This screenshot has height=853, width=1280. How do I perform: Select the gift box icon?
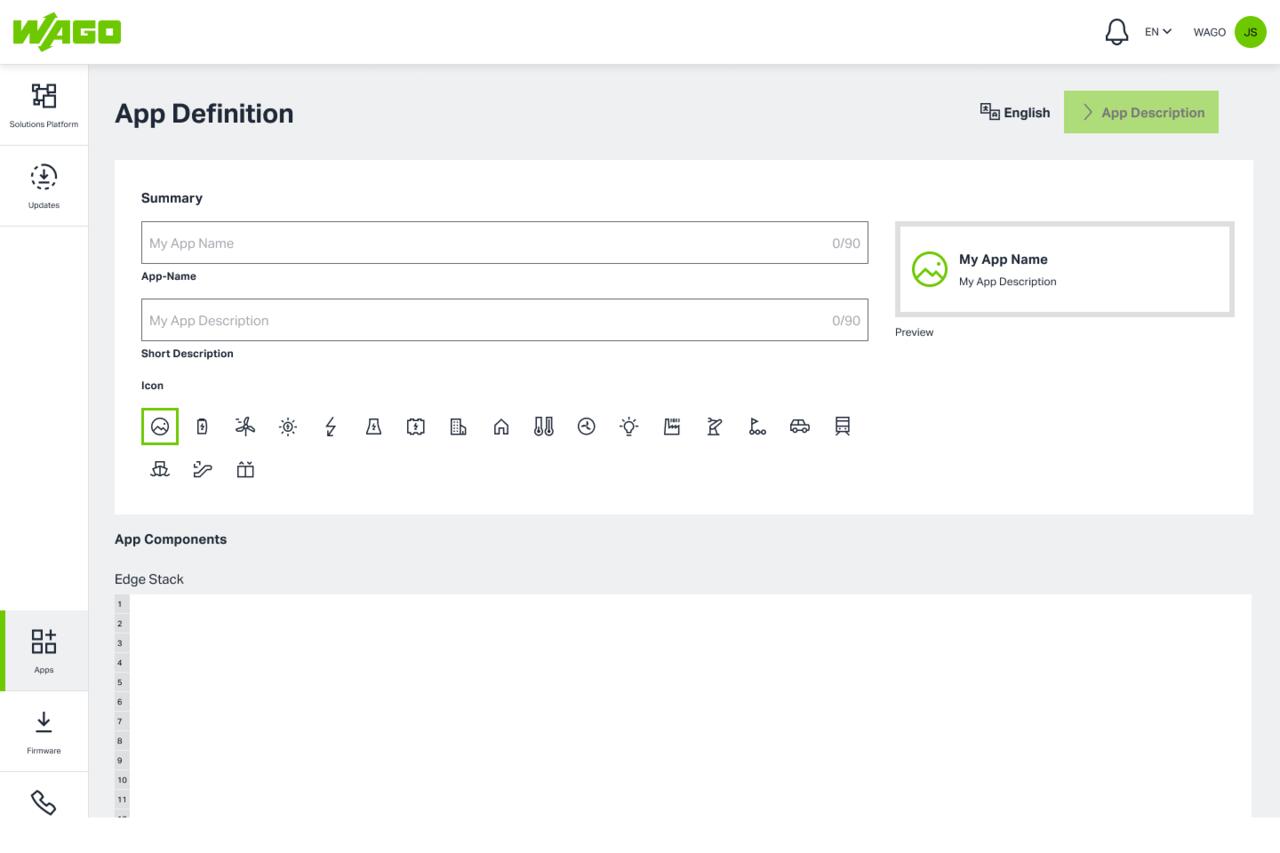click(245, 469)
